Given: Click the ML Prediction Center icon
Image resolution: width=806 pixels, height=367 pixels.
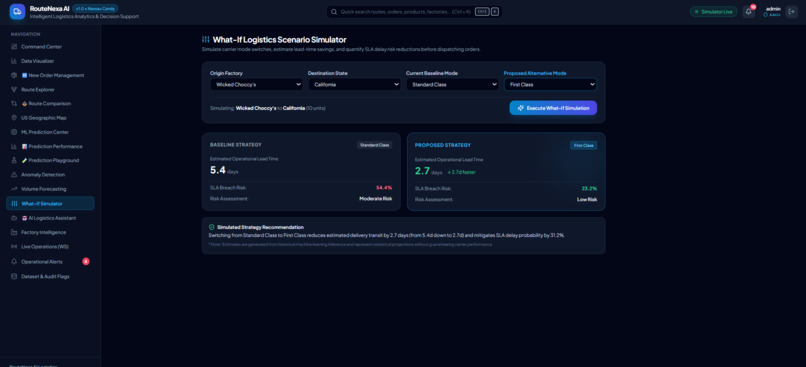Looking at the screenshot, I should 14,132.
